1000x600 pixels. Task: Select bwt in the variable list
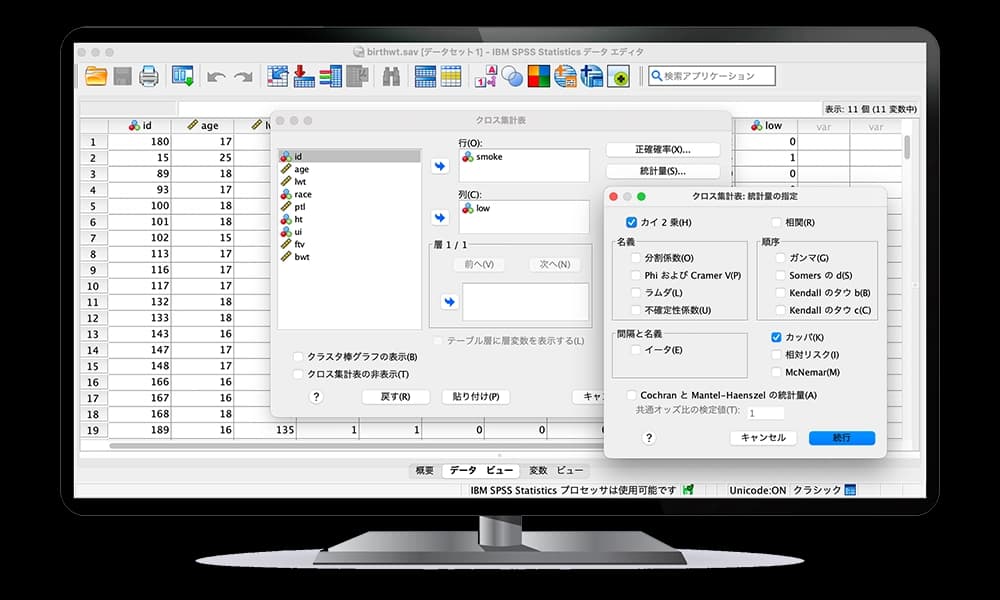349,256
